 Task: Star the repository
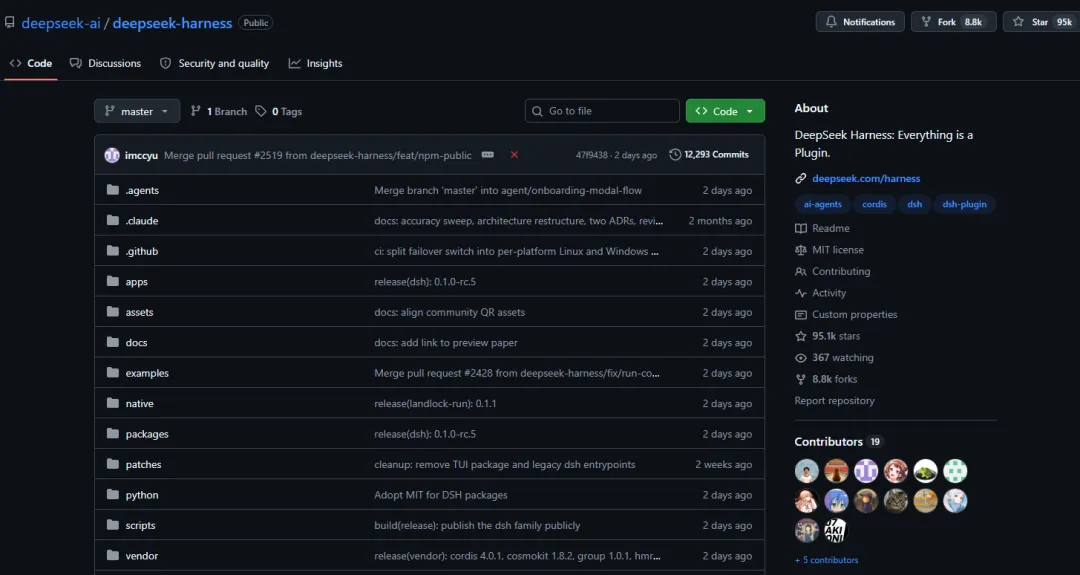(1041, 22)
